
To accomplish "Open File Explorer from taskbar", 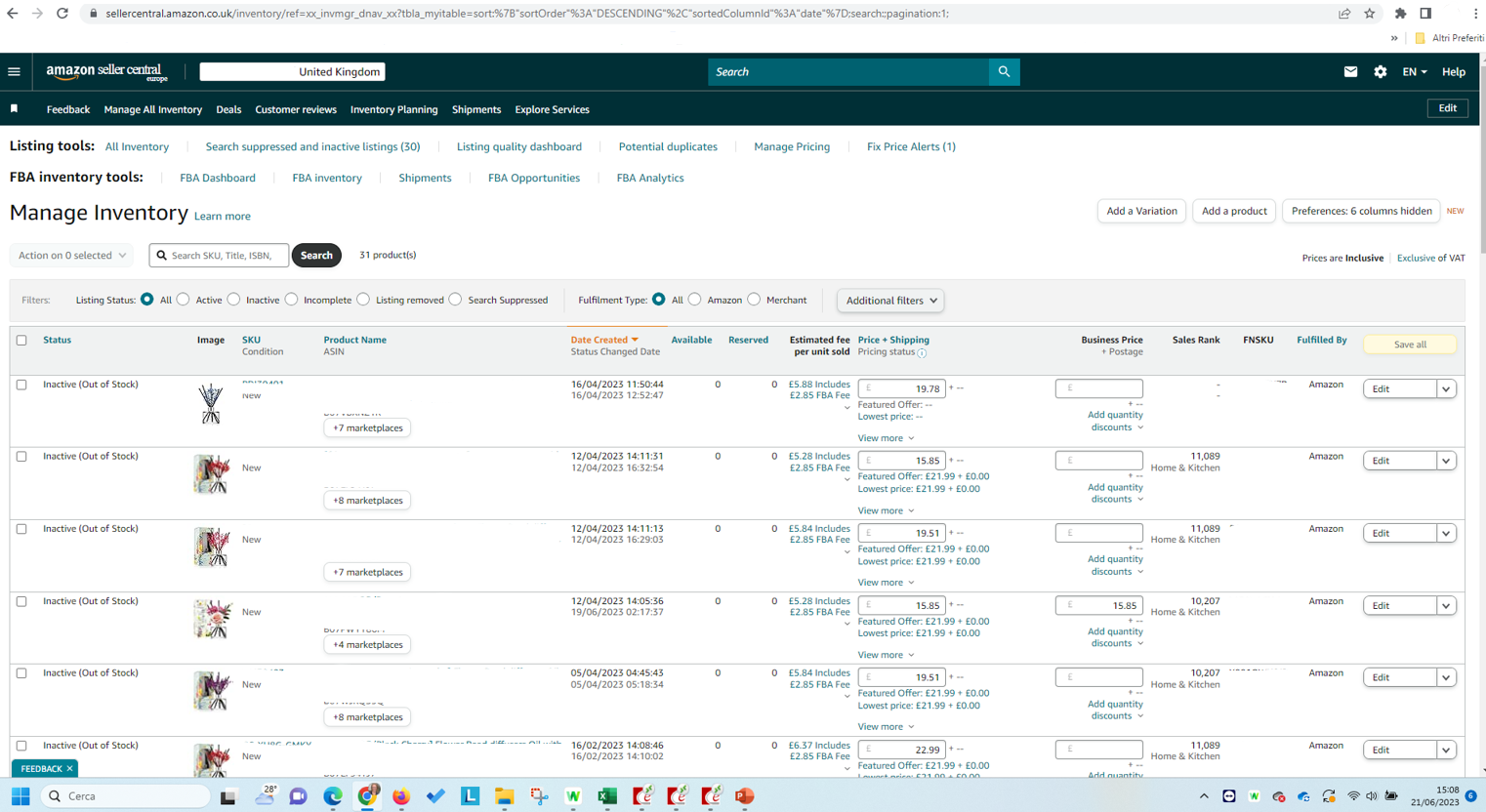I will (x=504, y=796).
